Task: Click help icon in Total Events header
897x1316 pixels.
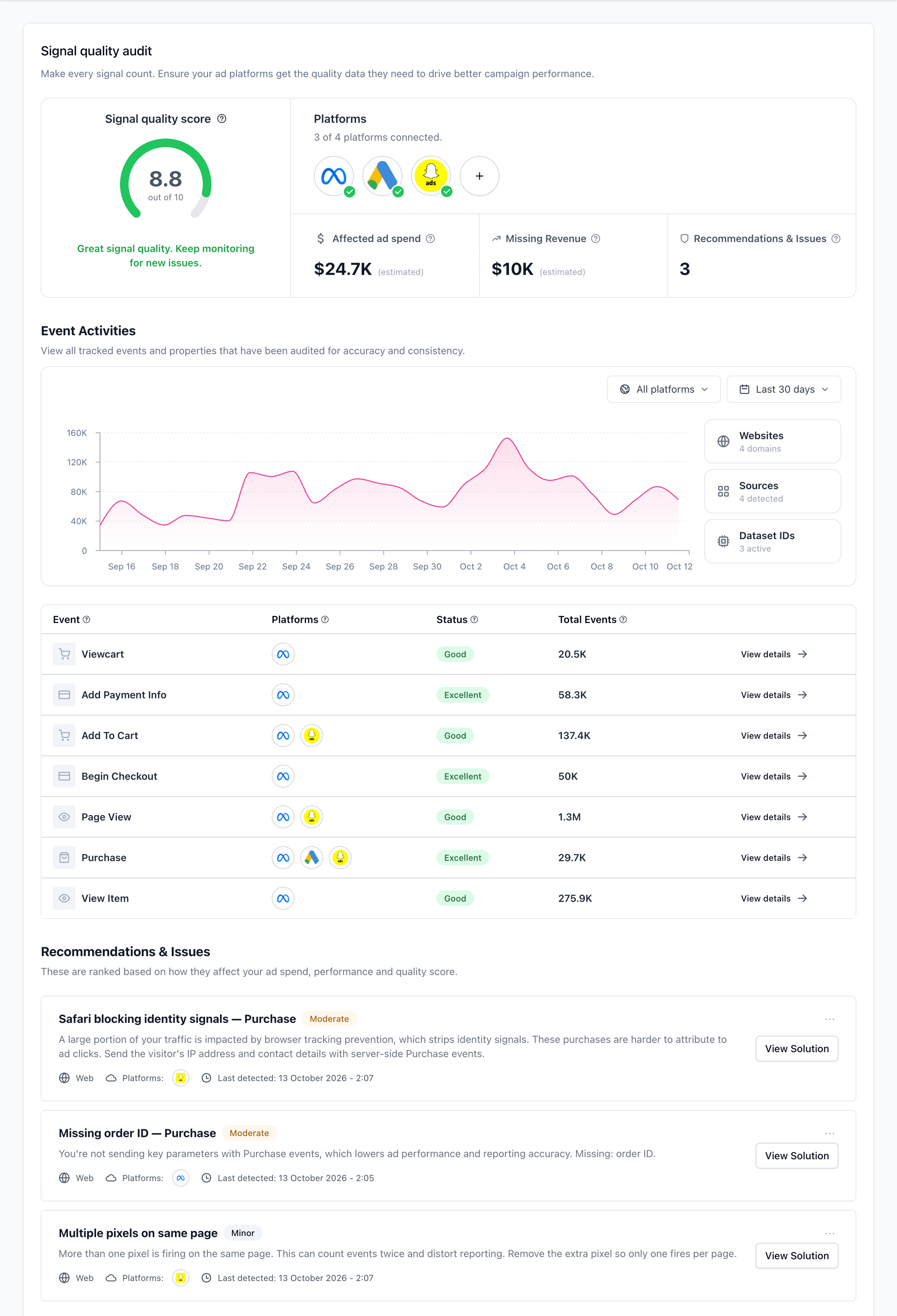Action: 623,619
